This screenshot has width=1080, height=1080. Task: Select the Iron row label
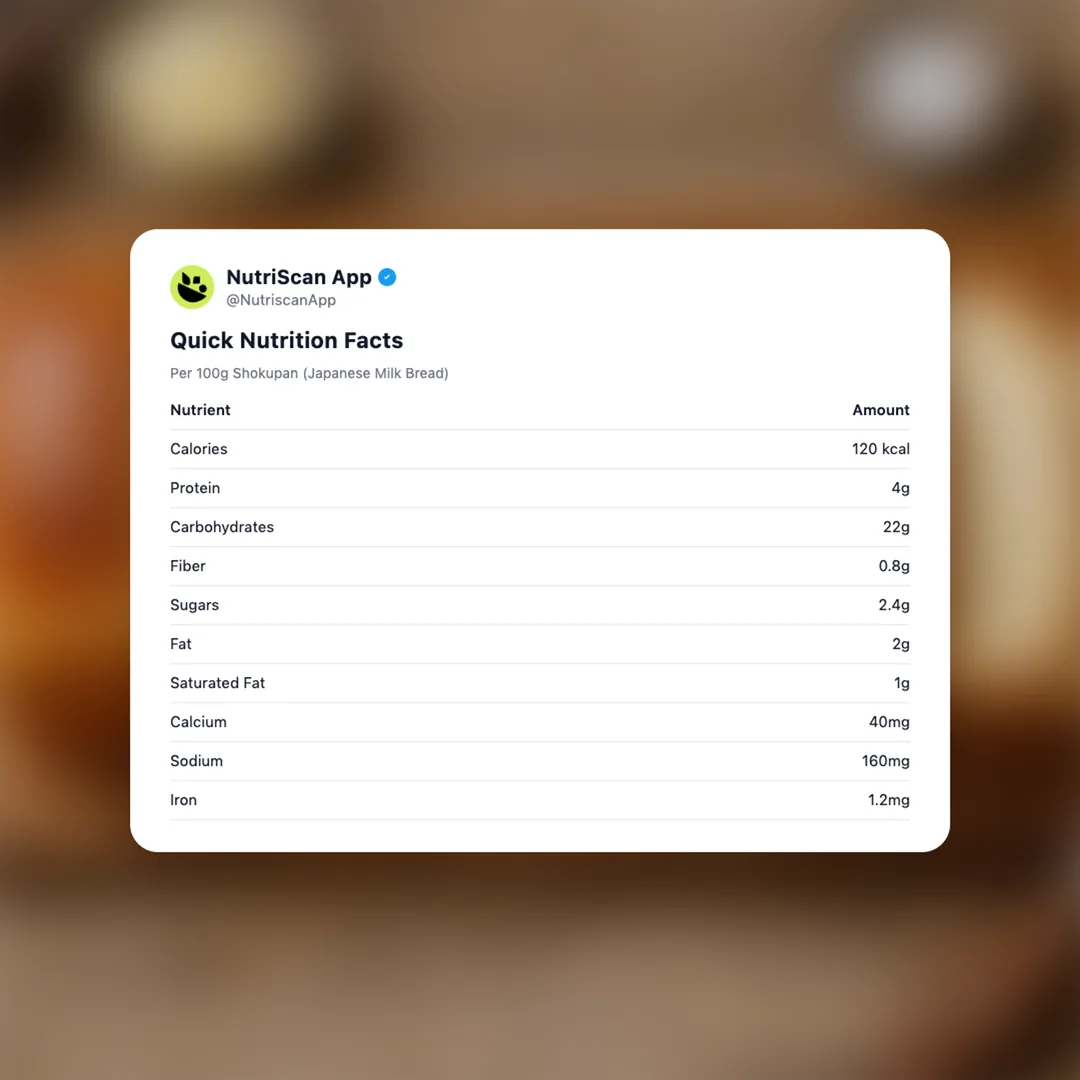tap(183, 800)
